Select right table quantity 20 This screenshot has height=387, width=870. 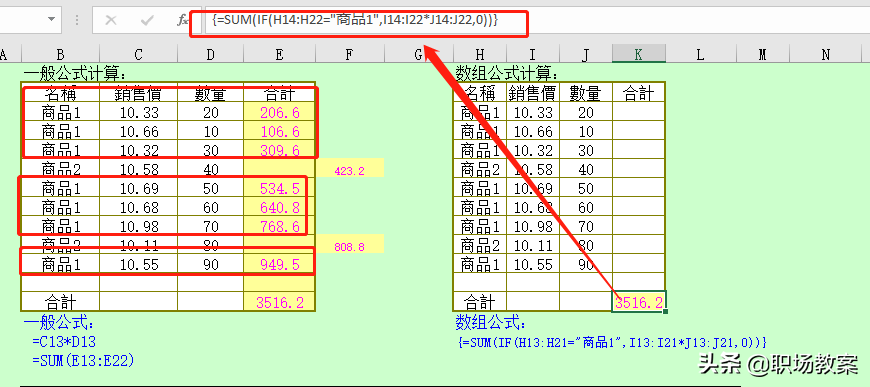[x=586, y=113]
